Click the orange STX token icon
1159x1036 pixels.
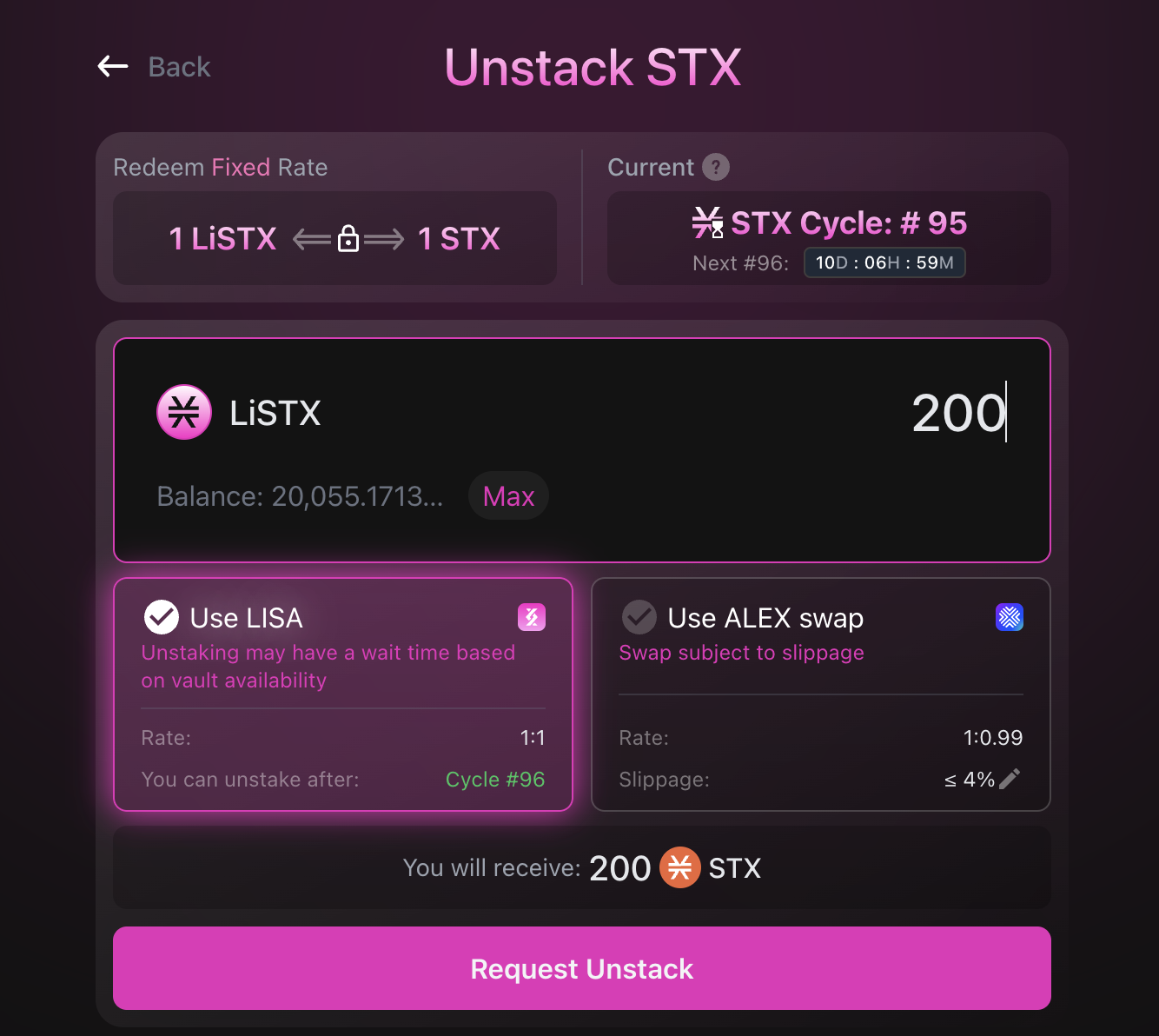[680, 867]
